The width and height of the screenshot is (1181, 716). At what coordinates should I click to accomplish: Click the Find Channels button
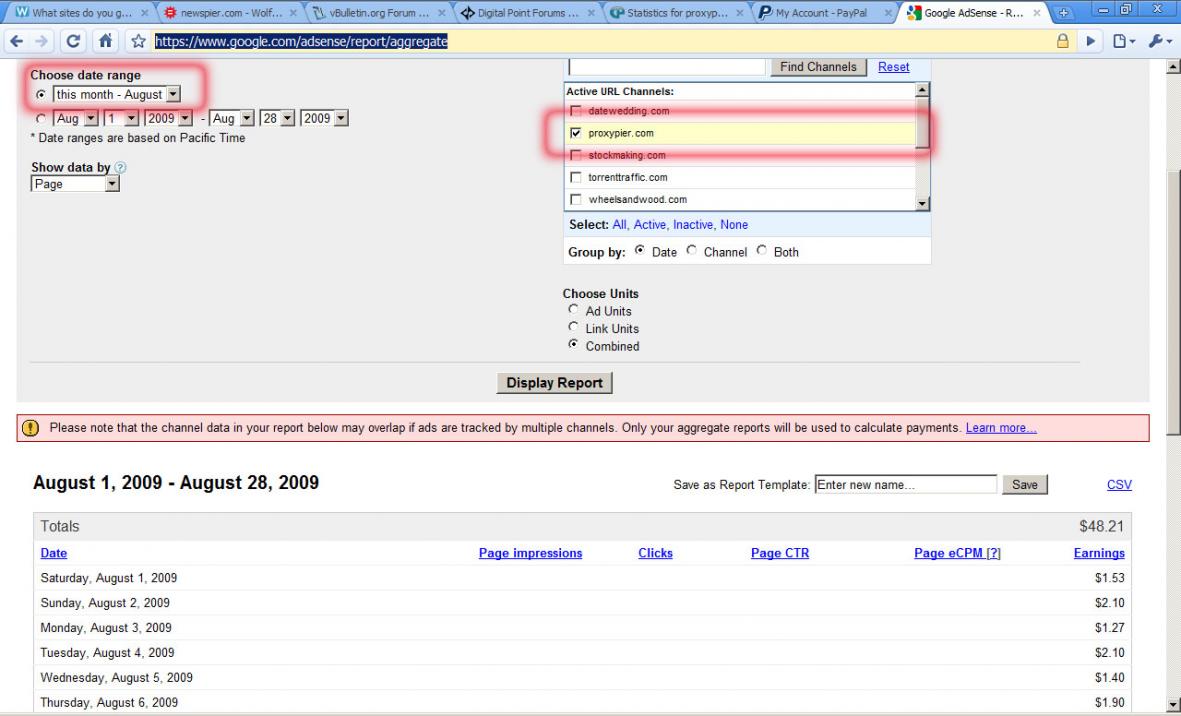pos(818,67)
